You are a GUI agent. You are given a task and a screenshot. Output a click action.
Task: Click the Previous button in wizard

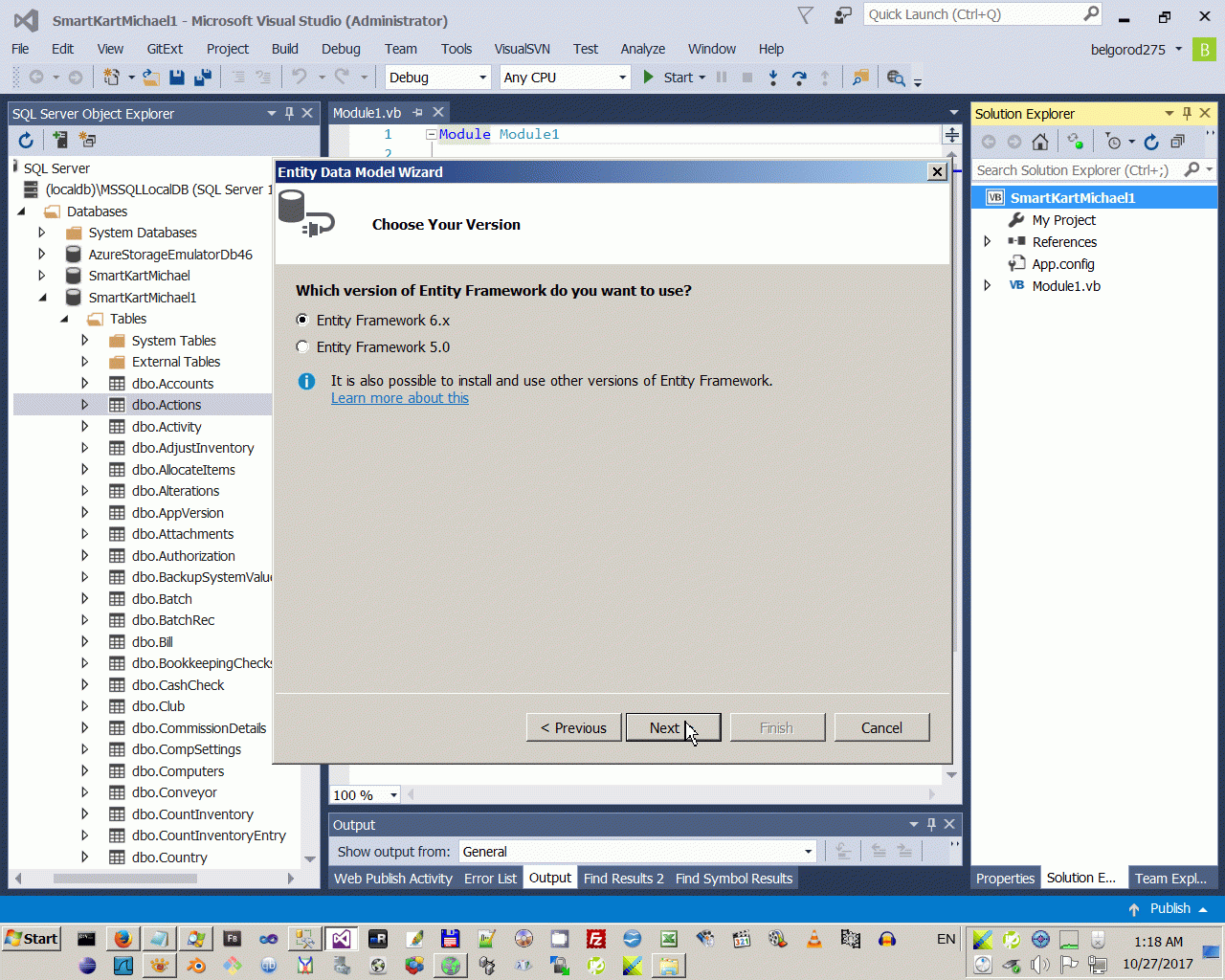tap(573, 727)
